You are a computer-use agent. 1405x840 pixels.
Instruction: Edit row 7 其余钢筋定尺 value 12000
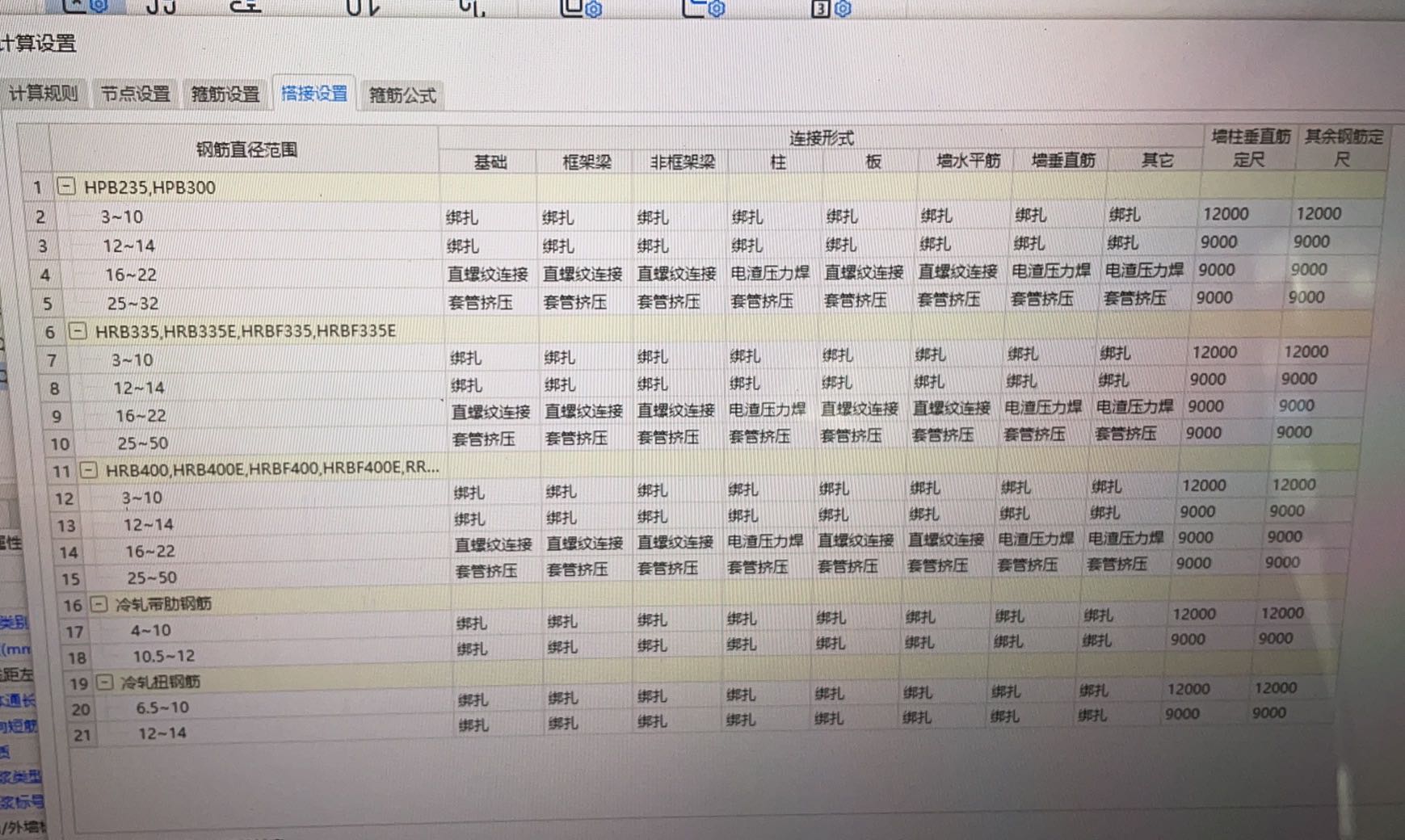tap(1306, 351)
